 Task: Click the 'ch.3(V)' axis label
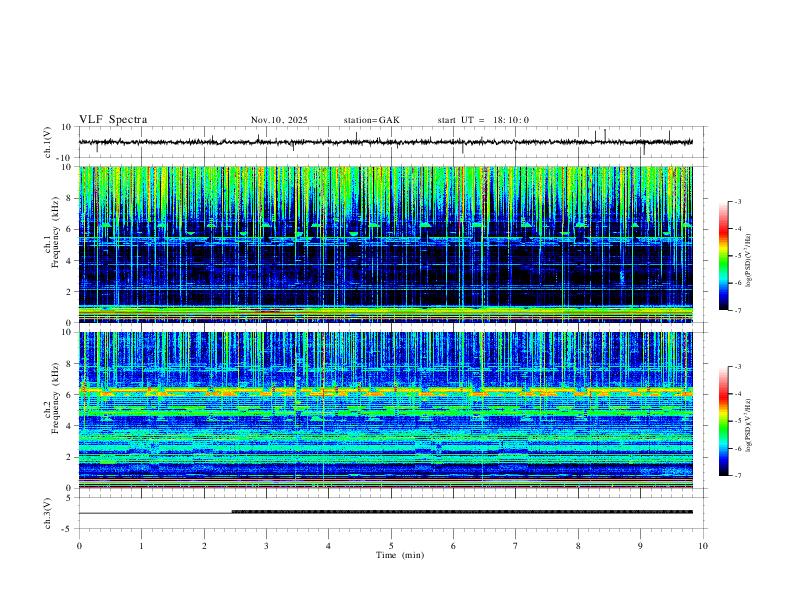click(x=48, y=514)
